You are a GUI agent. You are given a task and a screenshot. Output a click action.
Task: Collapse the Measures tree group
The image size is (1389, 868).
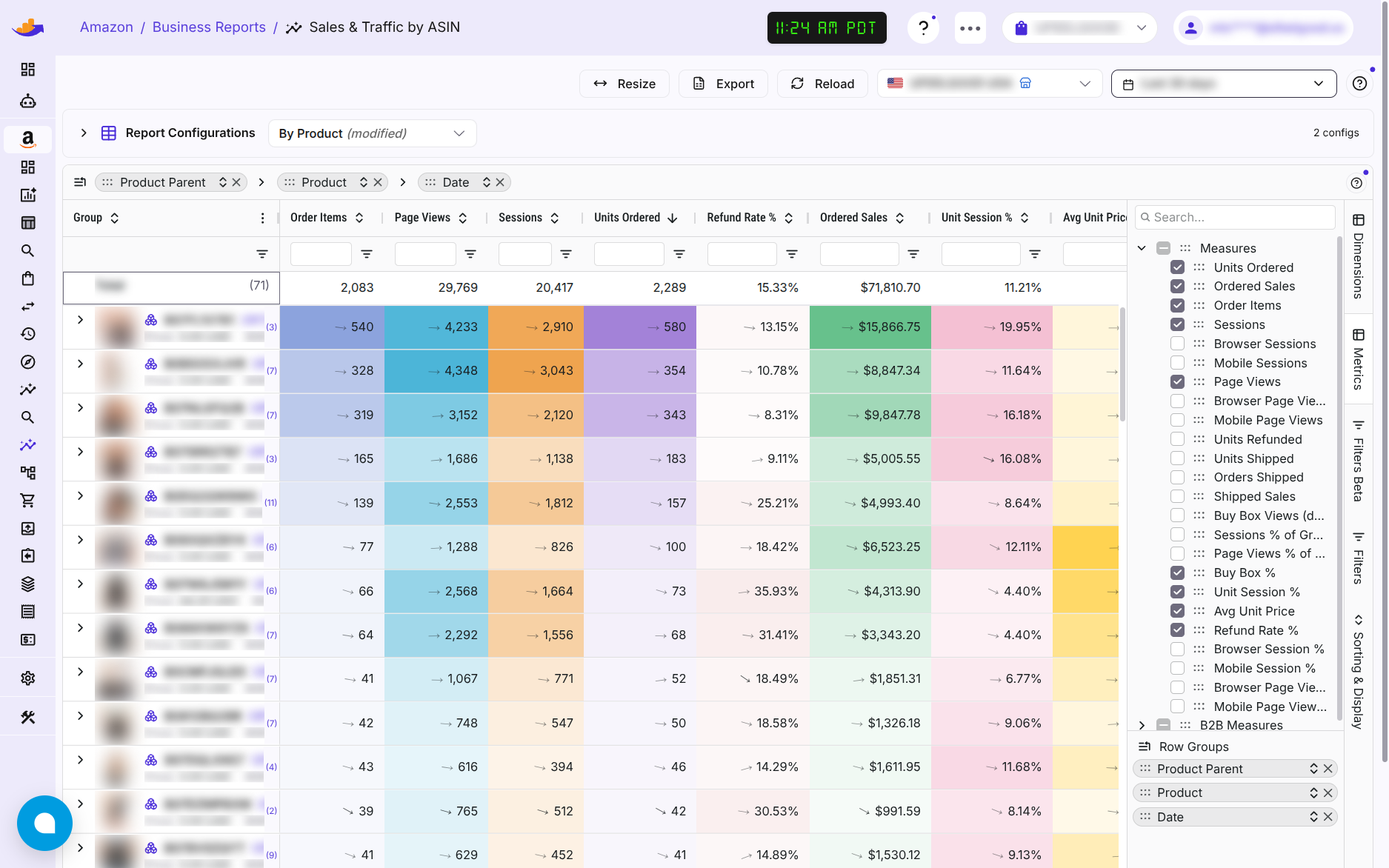[x=1142, y=248]
